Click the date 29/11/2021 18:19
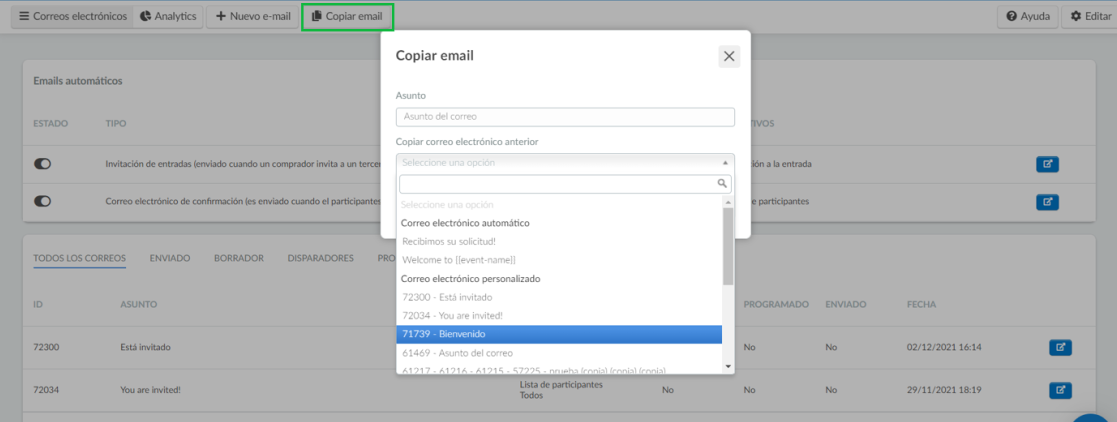Screen dimensions: 1117x422 (944, 390)
